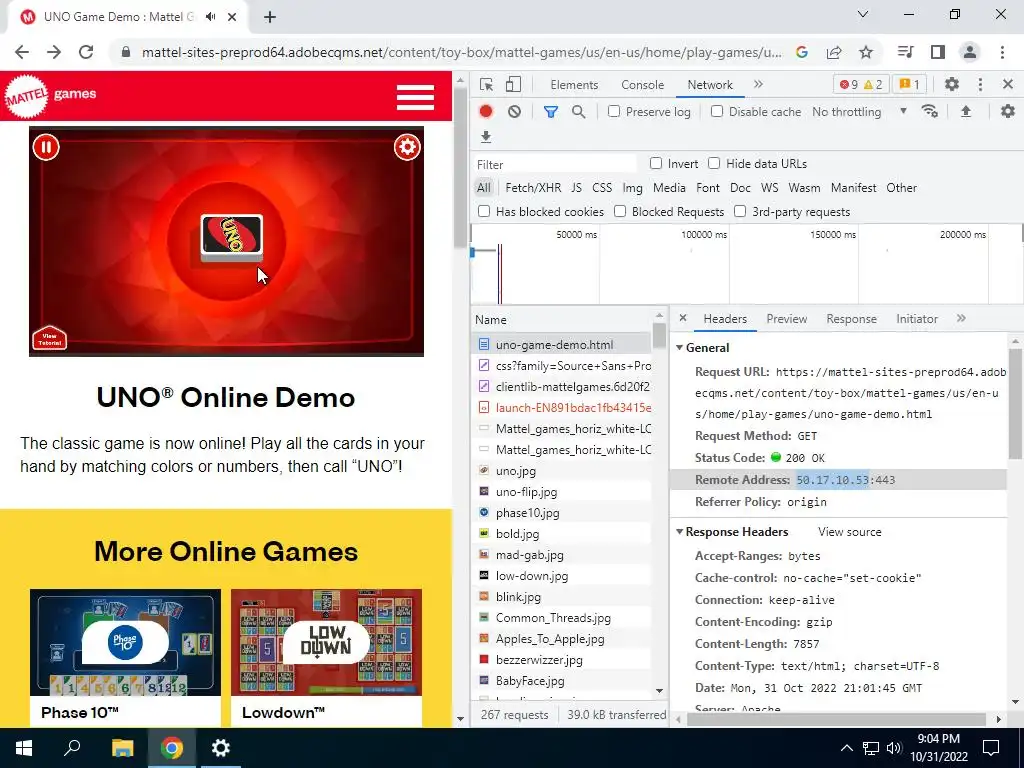Reload the page
Image resolution: width=1024 pixels, height=768 pixels.
(86, 52)
